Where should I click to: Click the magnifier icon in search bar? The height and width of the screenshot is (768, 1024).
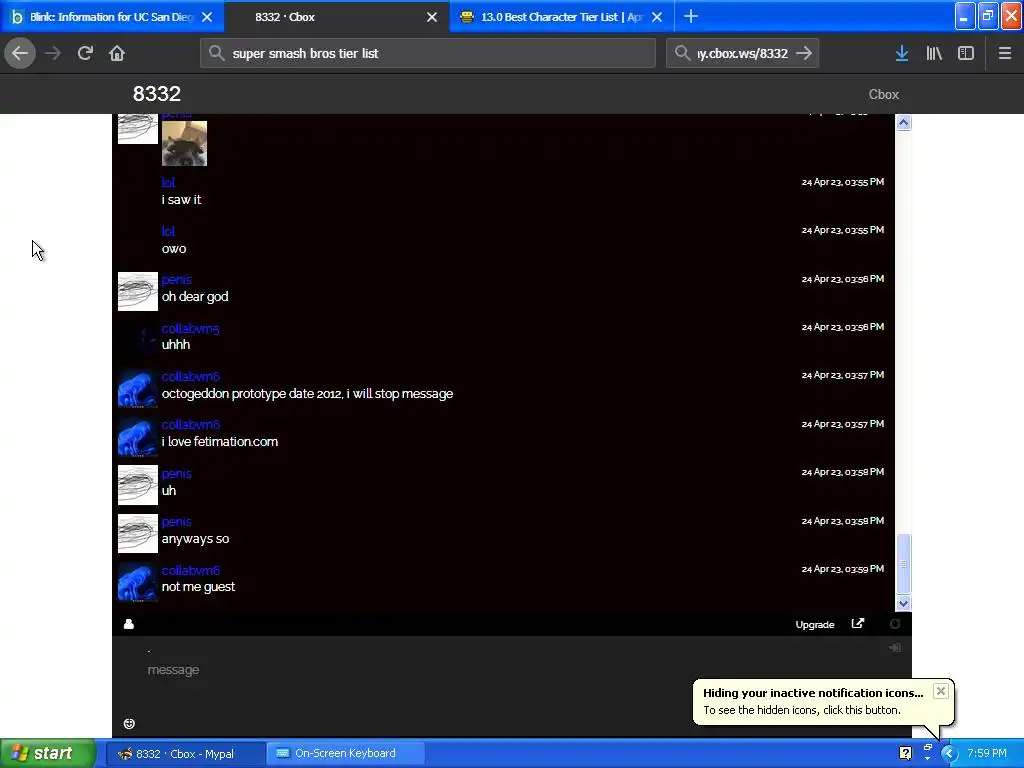tap(217, 53)
